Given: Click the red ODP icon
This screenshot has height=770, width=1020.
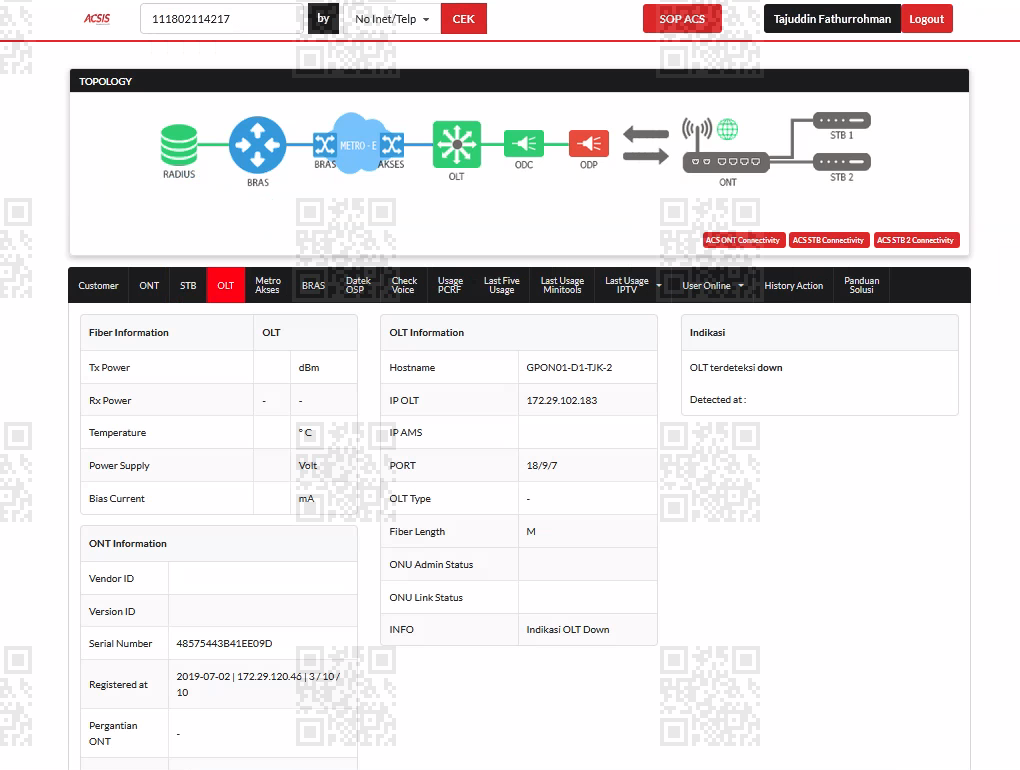Looking at the screenshot, I should [x=589, y=144].
